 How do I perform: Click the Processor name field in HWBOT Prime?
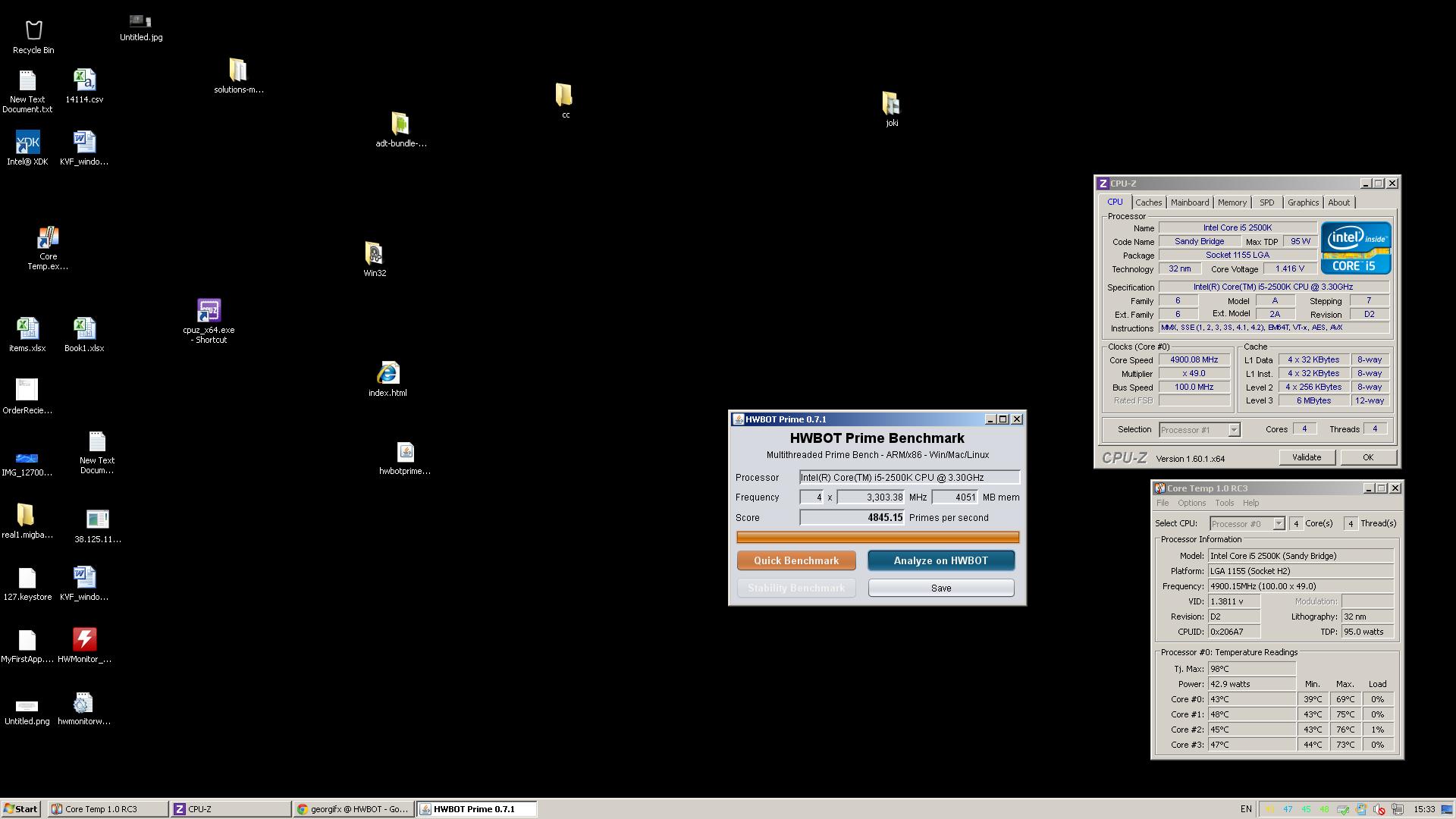coord(909,478)
